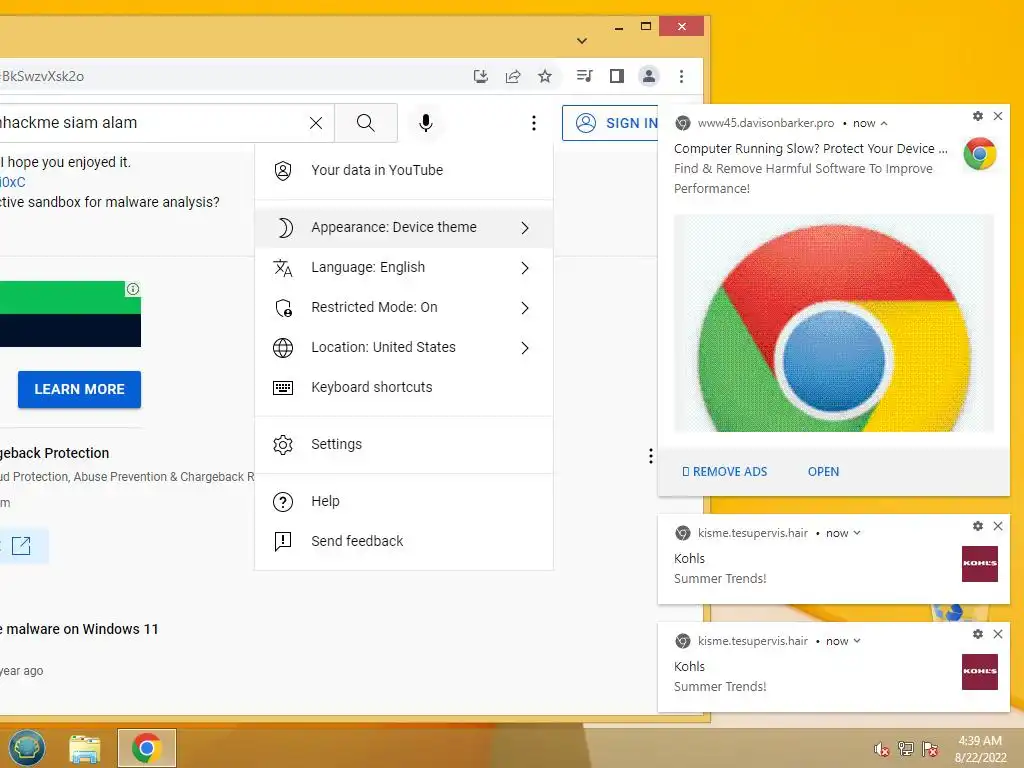1024x768 pixels.
Task: Click 'geback Protection' ad title
Action: coord(55,453)
